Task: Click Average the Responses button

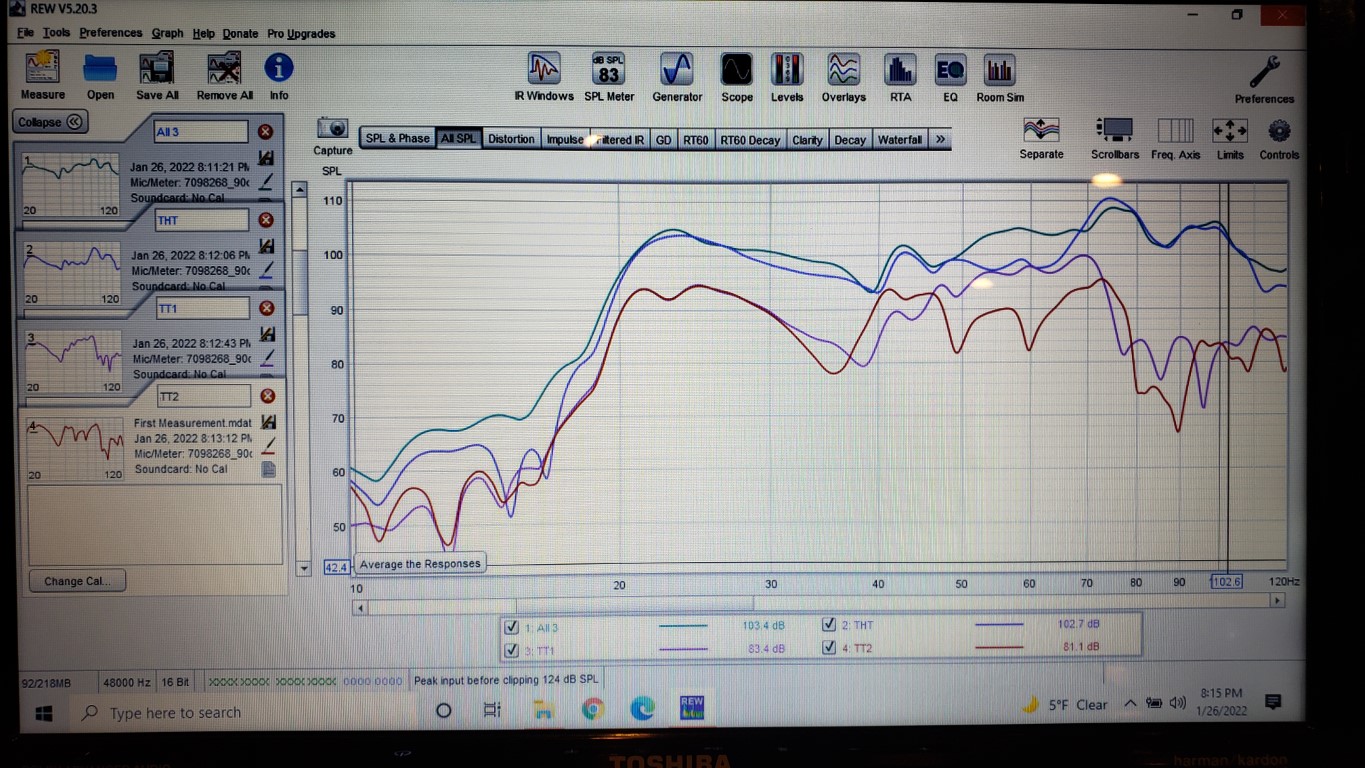Action: point(420,564)
